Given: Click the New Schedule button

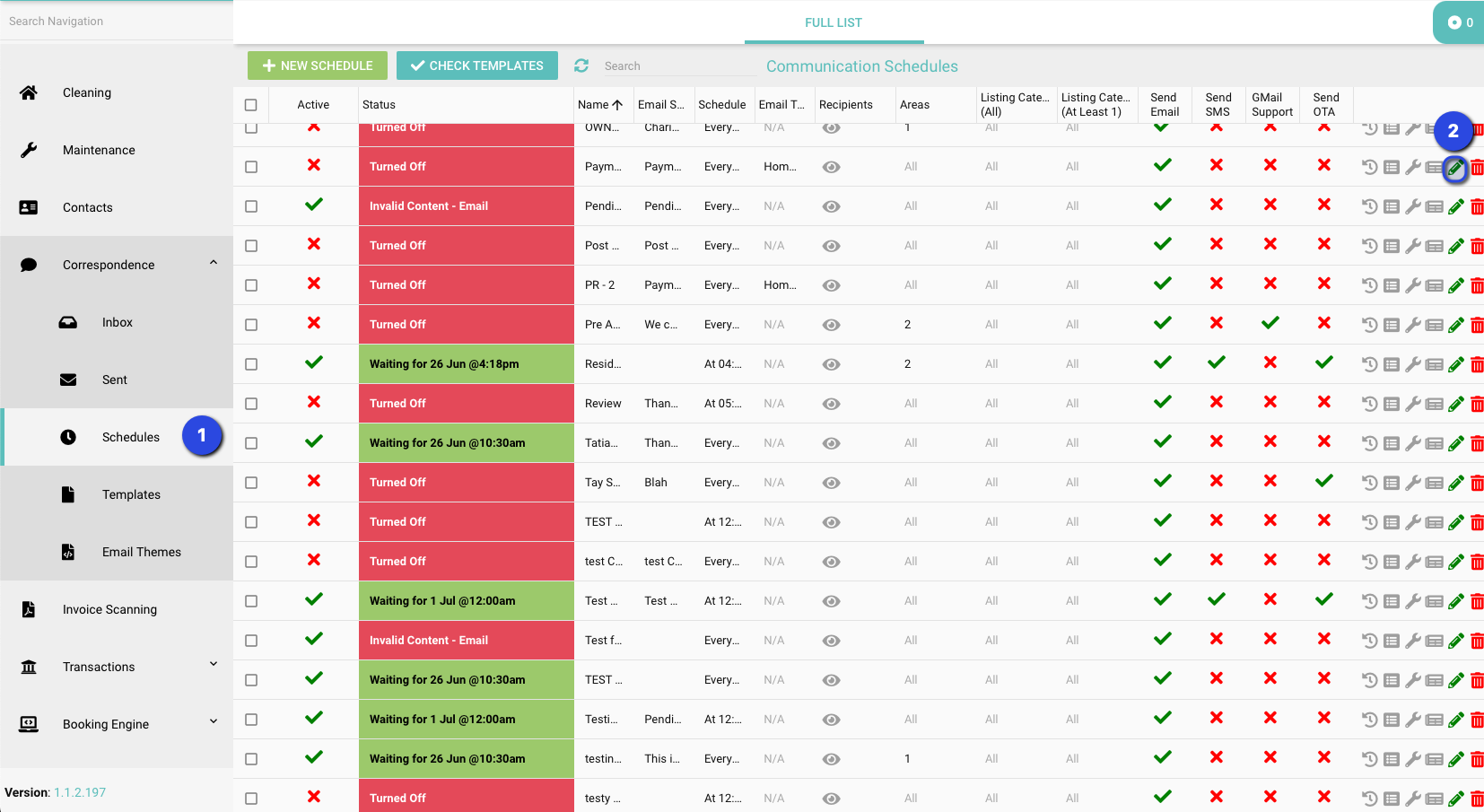Looking at the screenshot, I should click(318, 65).
